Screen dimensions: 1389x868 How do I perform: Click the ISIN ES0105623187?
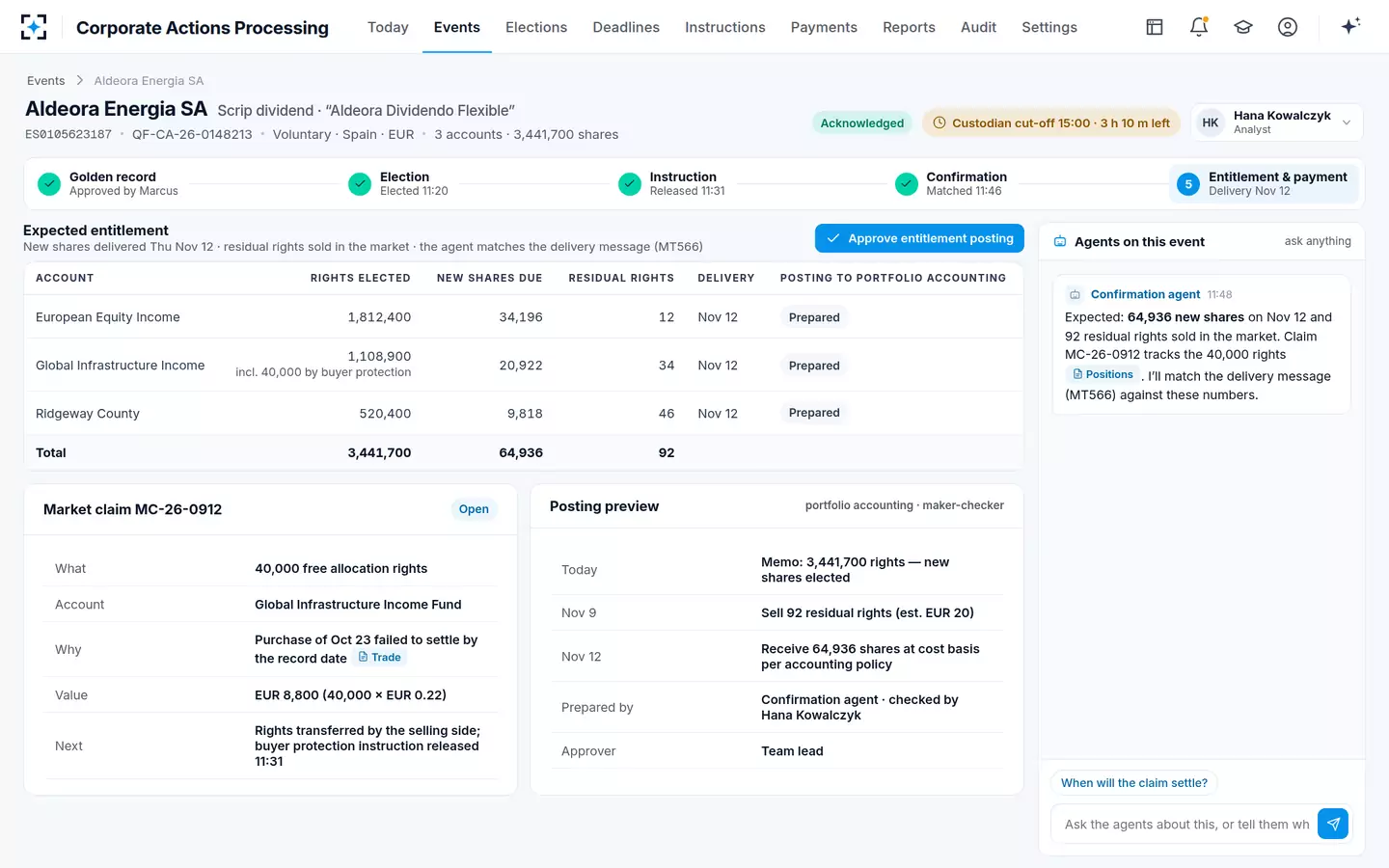(68, 135)
